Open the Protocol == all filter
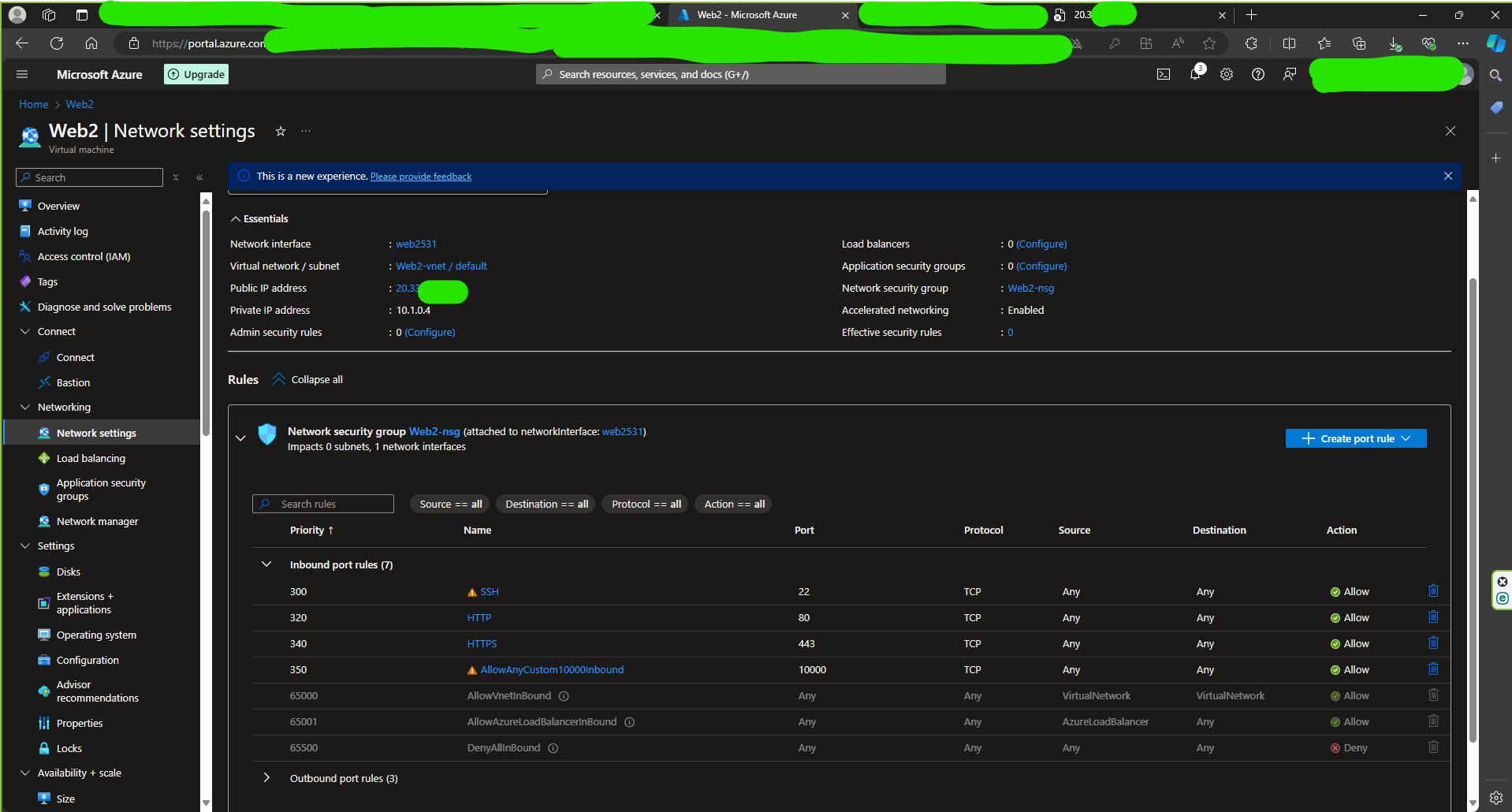Image resolution: width=1512 pixels, height=812 pixels. [x=646, y=504]
